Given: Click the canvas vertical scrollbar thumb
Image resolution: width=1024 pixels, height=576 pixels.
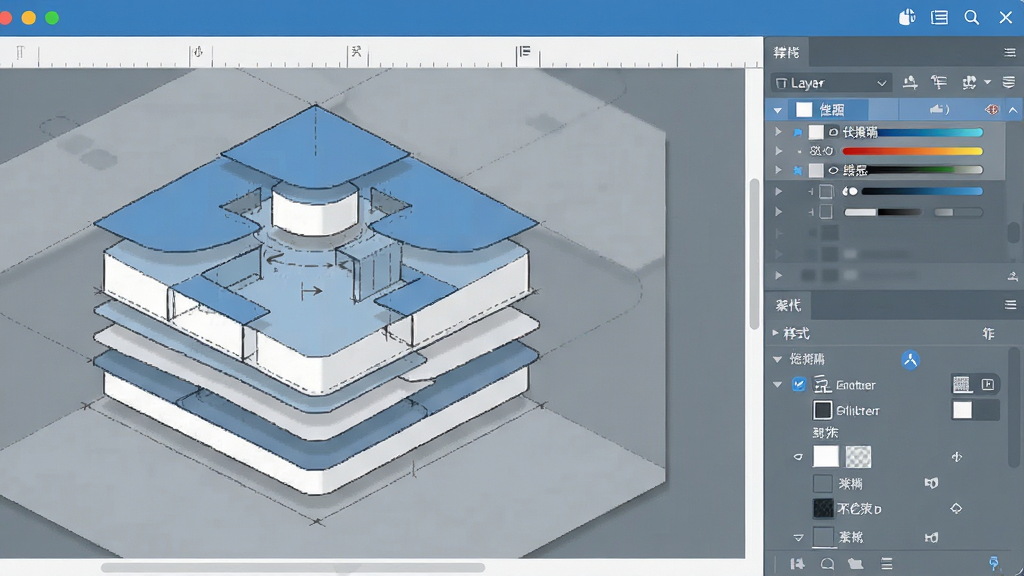Looking at the screenshot, I should [x=754, y=253].
